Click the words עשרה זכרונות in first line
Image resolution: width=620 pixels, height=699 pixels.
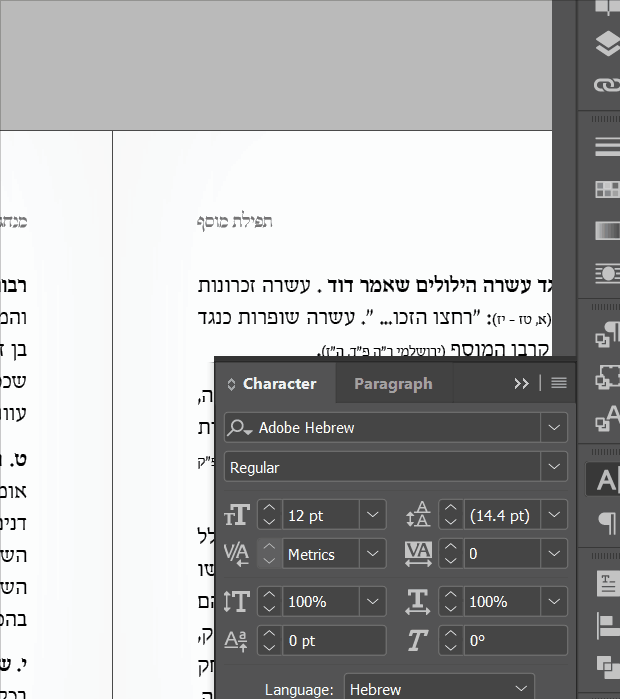pyautogui.click(x=254, y=285)
